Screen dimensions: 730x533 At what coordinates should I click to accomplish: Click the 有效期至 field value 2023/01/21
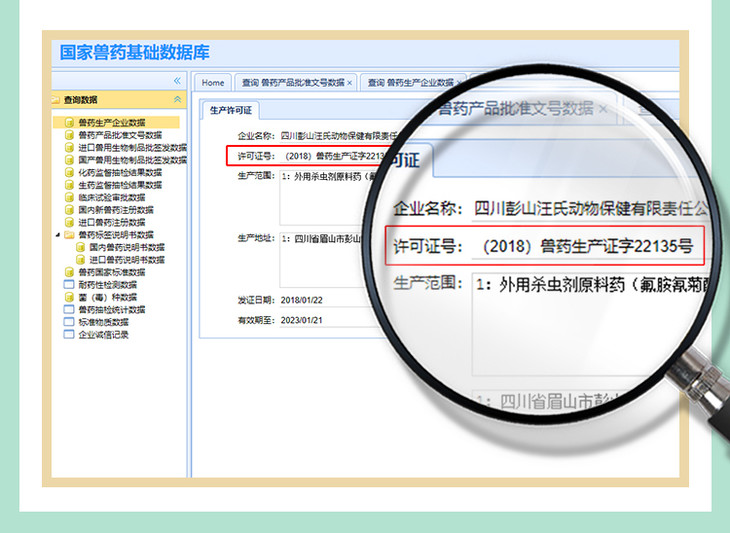[x=302, y=320]
